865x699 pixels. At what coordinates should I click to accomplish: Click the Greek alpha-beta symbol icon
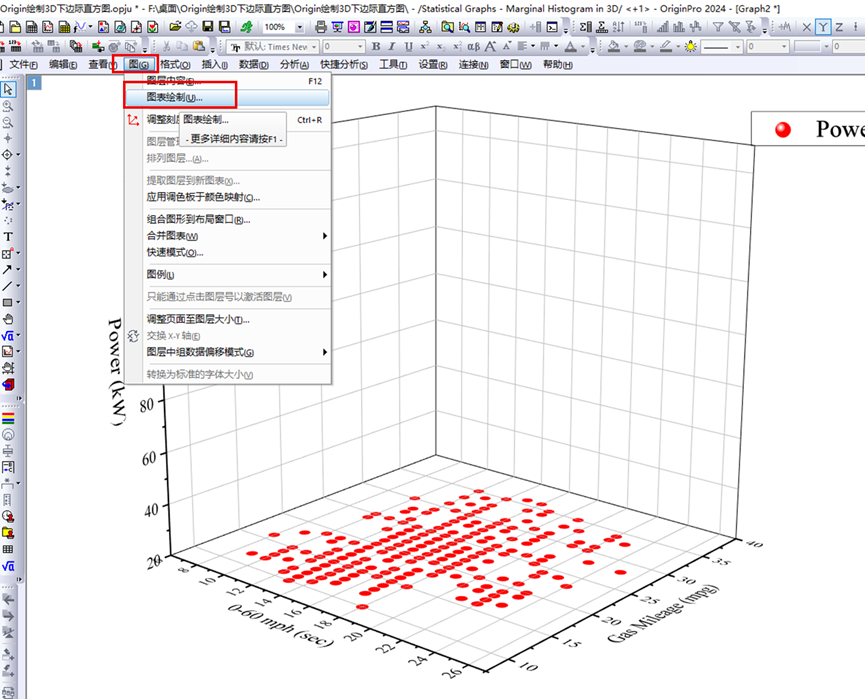473,46
